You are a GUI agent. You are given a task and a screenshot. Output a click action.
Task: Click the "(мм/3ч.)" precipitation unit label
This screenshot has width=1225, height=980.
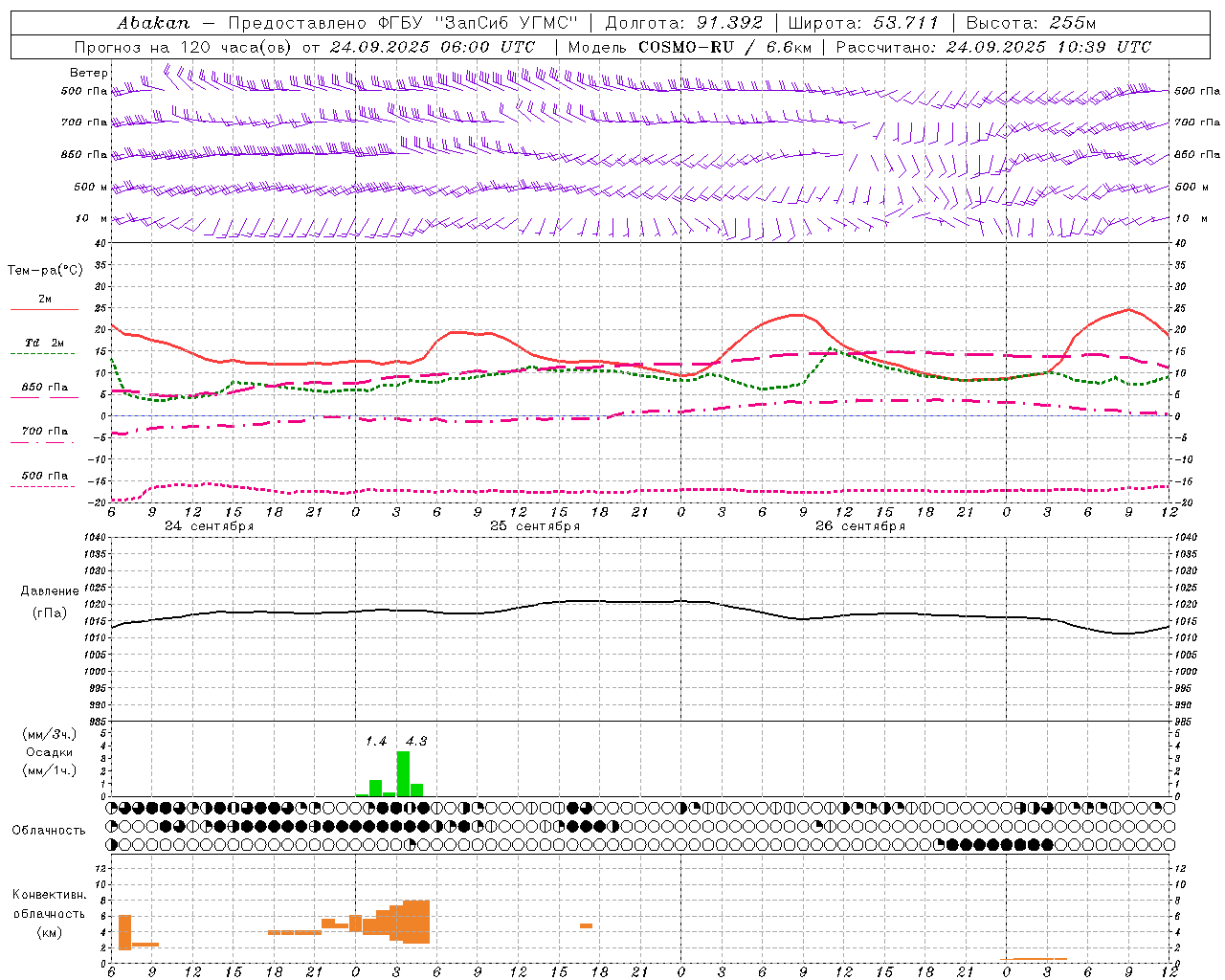coord(50,734)
